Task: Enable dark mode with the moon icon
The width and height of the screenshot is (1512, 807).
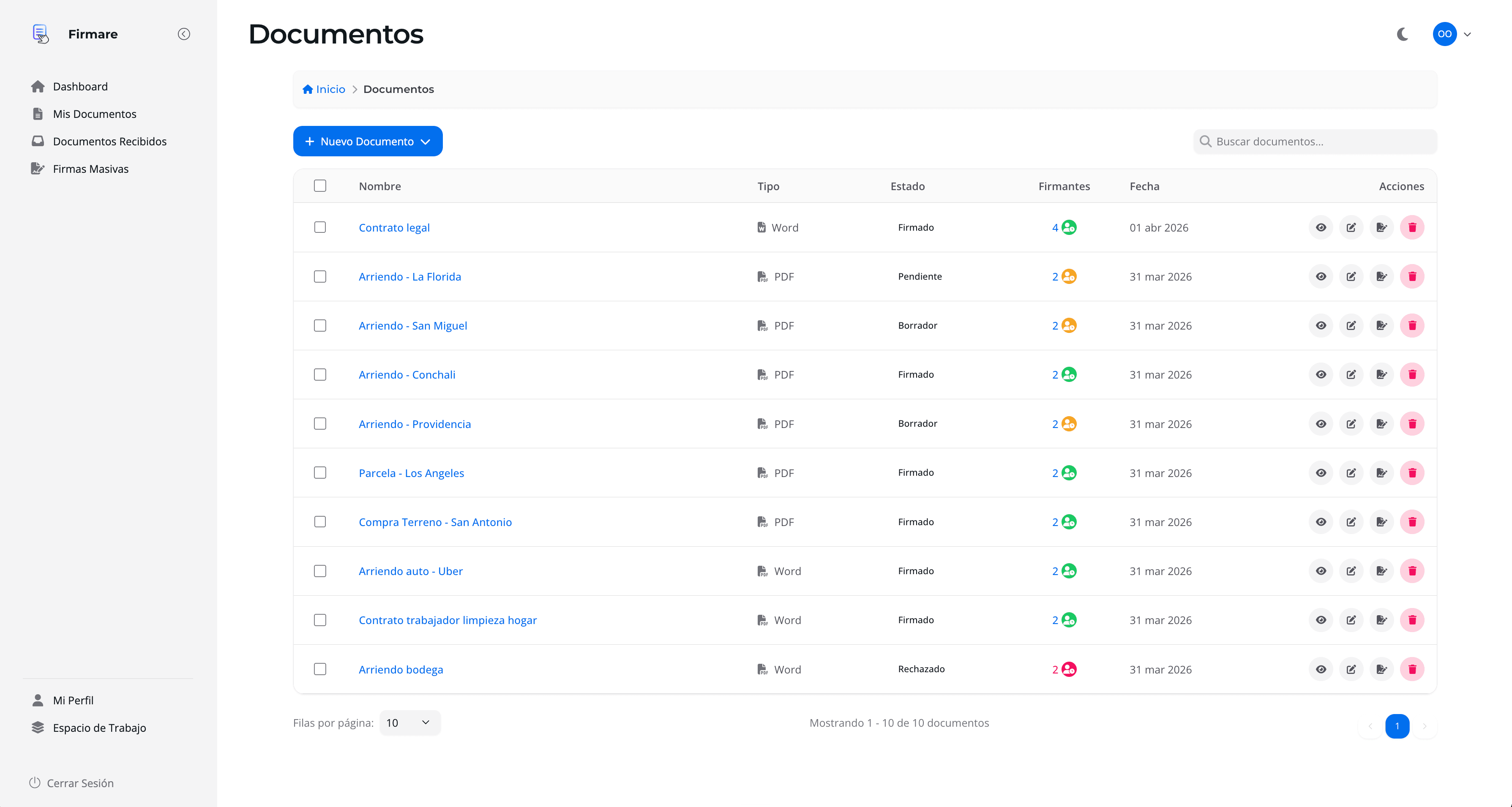Action: pyautogui.click(x=1403, y=33)
